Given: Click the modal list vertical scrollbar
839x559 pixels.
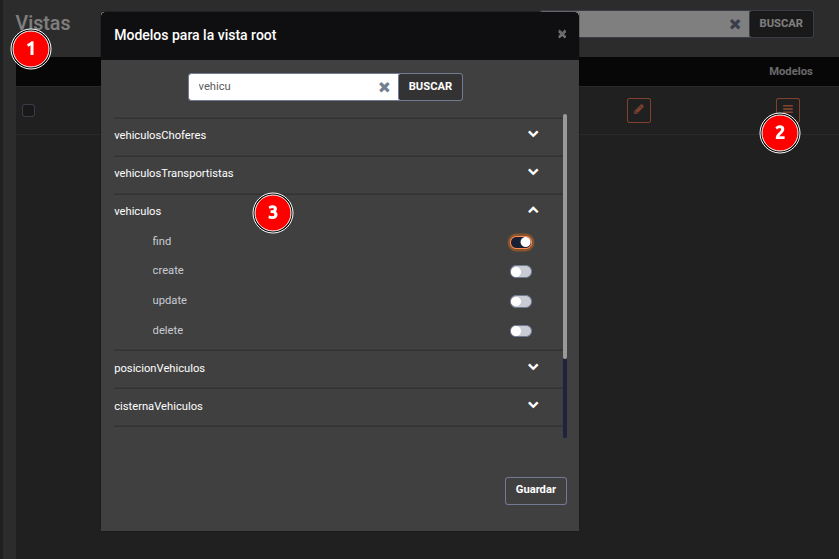Looking at the screenshot, I should [x=565, y=240].
